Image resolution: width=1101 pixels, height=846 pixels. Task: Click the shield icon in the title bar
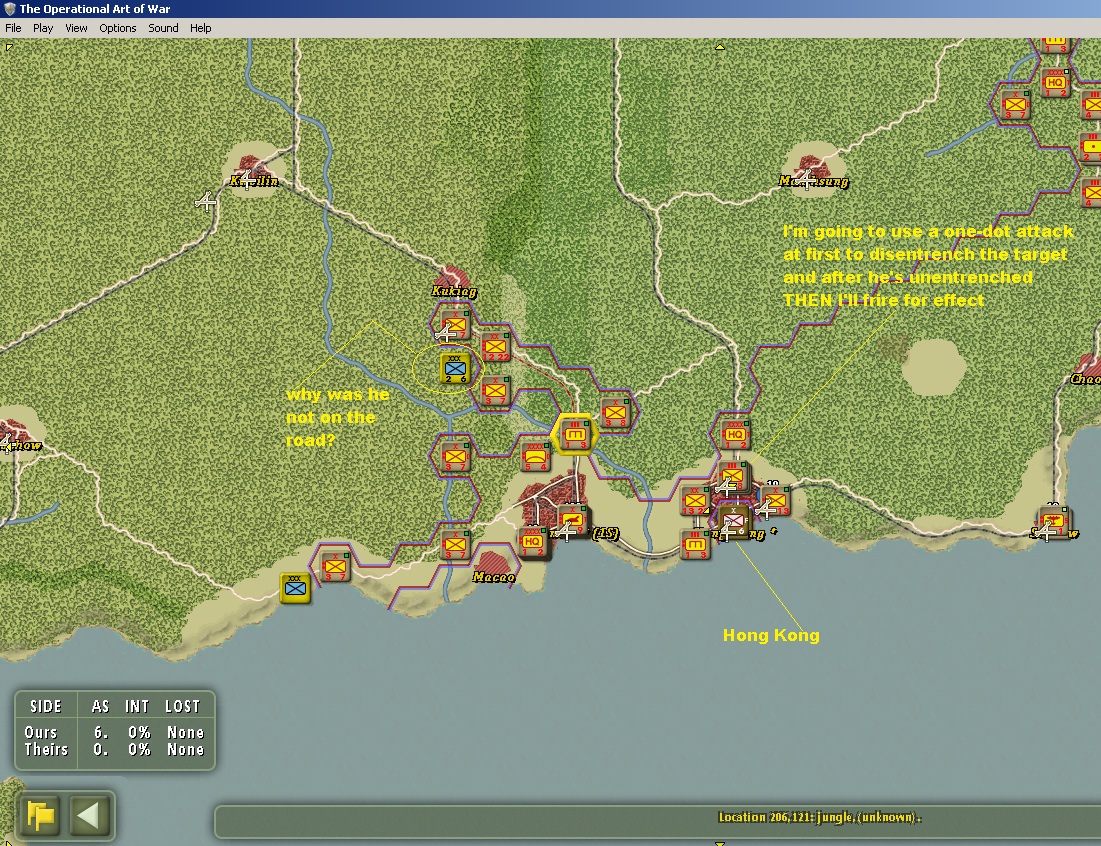point(10,9)
